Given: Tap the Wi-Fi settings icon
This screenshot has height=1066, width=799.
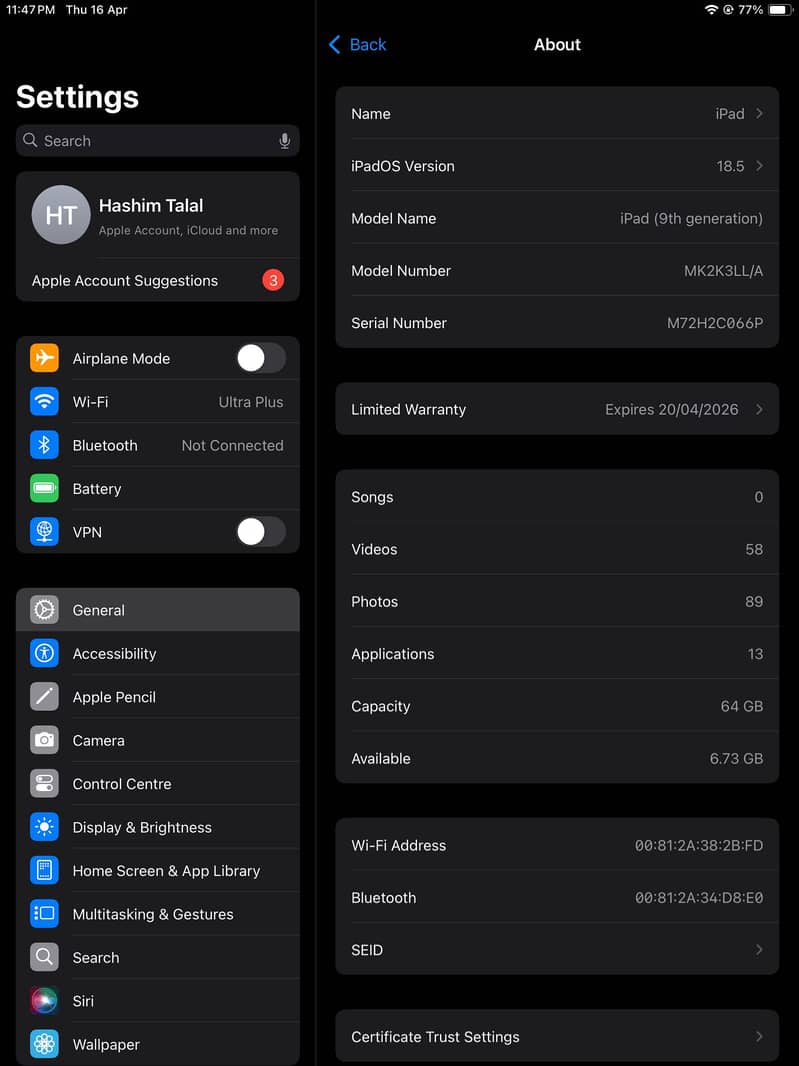Looking at the screenshot, I should click(44, 401).
